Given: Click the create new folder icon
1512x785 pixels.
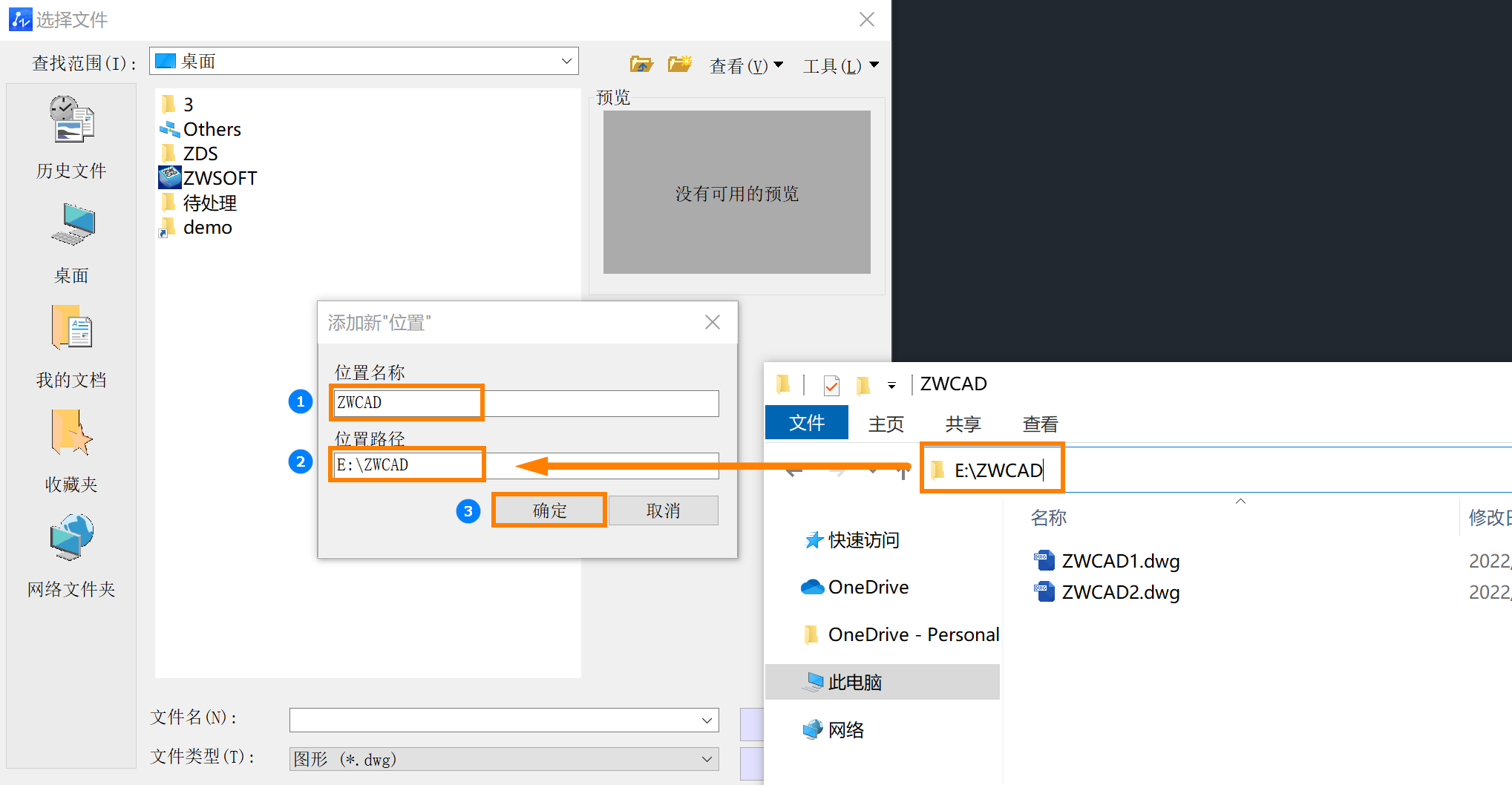Looking at the screenshot, I should pyautogui.click(x=679, y=65).
